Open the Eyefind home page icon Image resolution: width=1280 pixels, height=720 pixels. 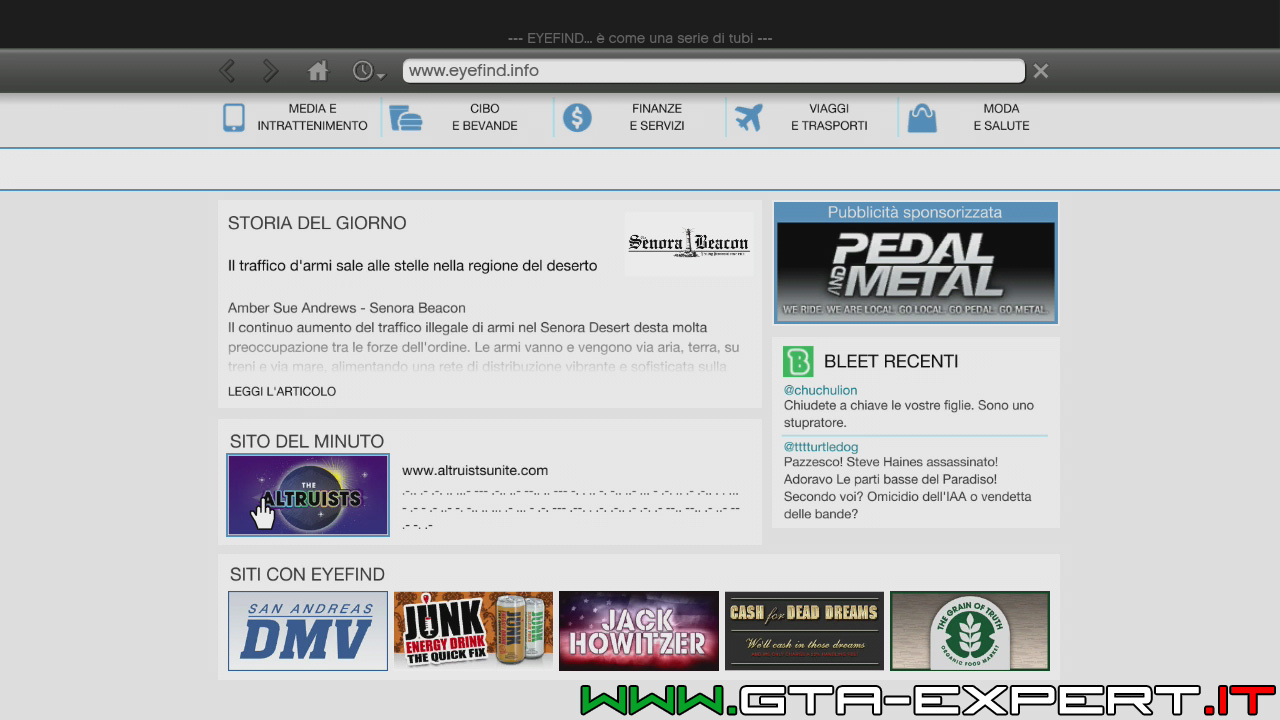[318, 71]
